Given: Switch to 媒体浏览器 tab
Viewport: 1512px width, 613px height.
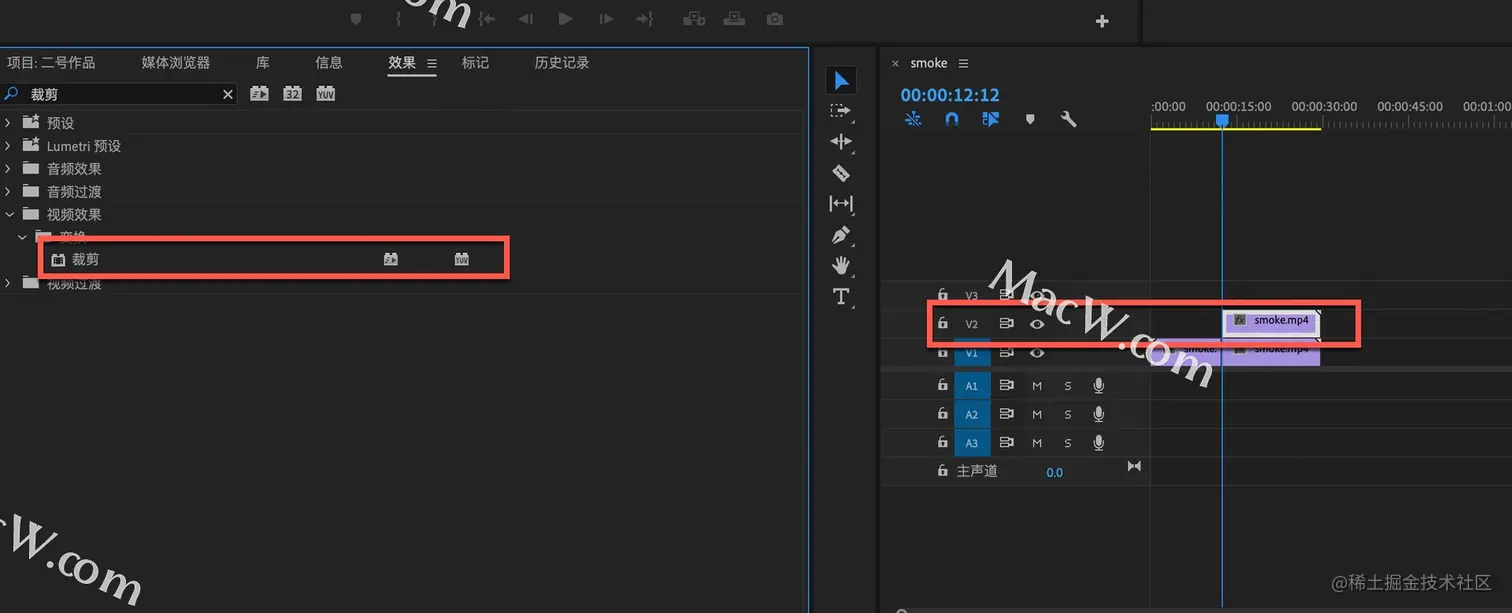Looking at the screenshot, I should click(176, 62).
